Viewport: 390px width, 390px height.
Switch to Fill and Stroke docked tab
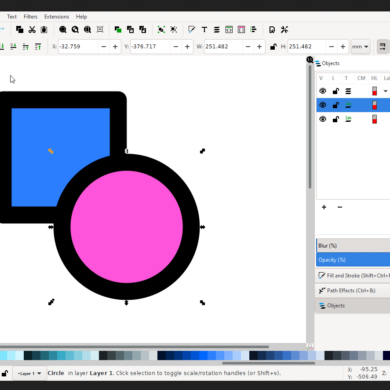pyautogui.click(x=353, y=276)
